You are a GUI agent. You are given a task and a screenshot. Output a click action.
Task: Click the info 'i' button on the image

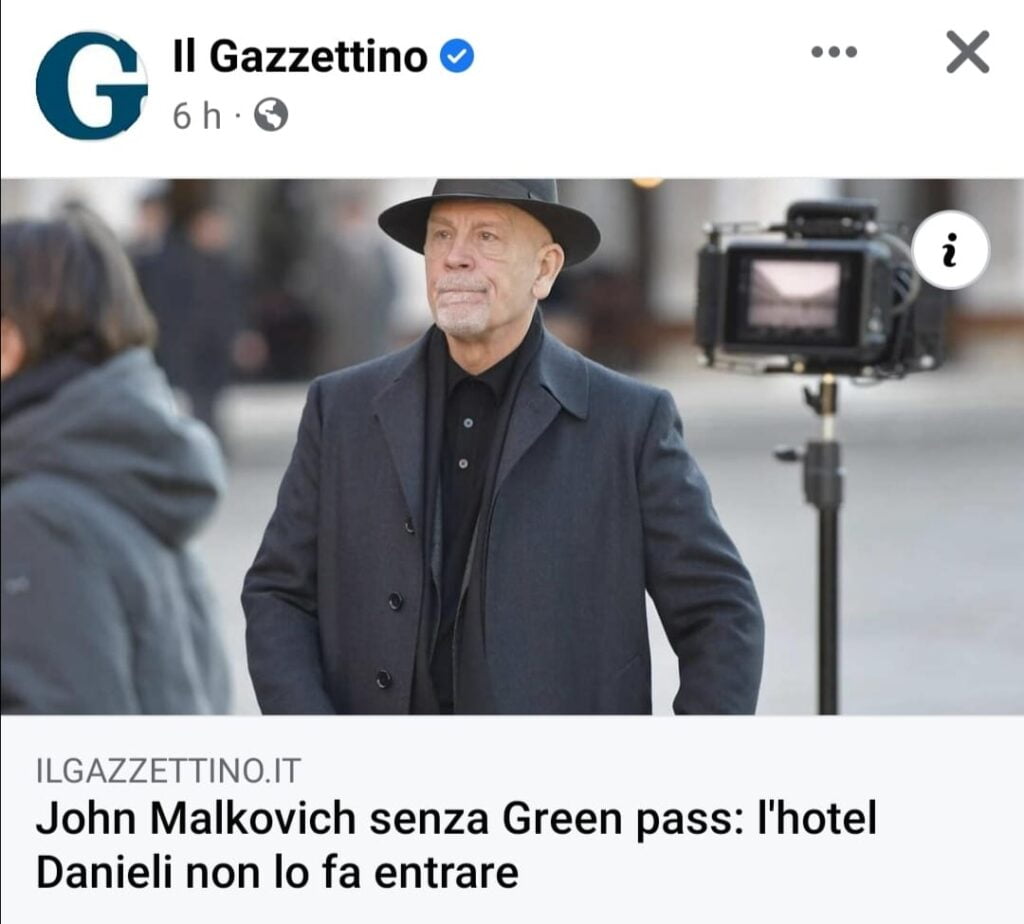pos(951,250)
